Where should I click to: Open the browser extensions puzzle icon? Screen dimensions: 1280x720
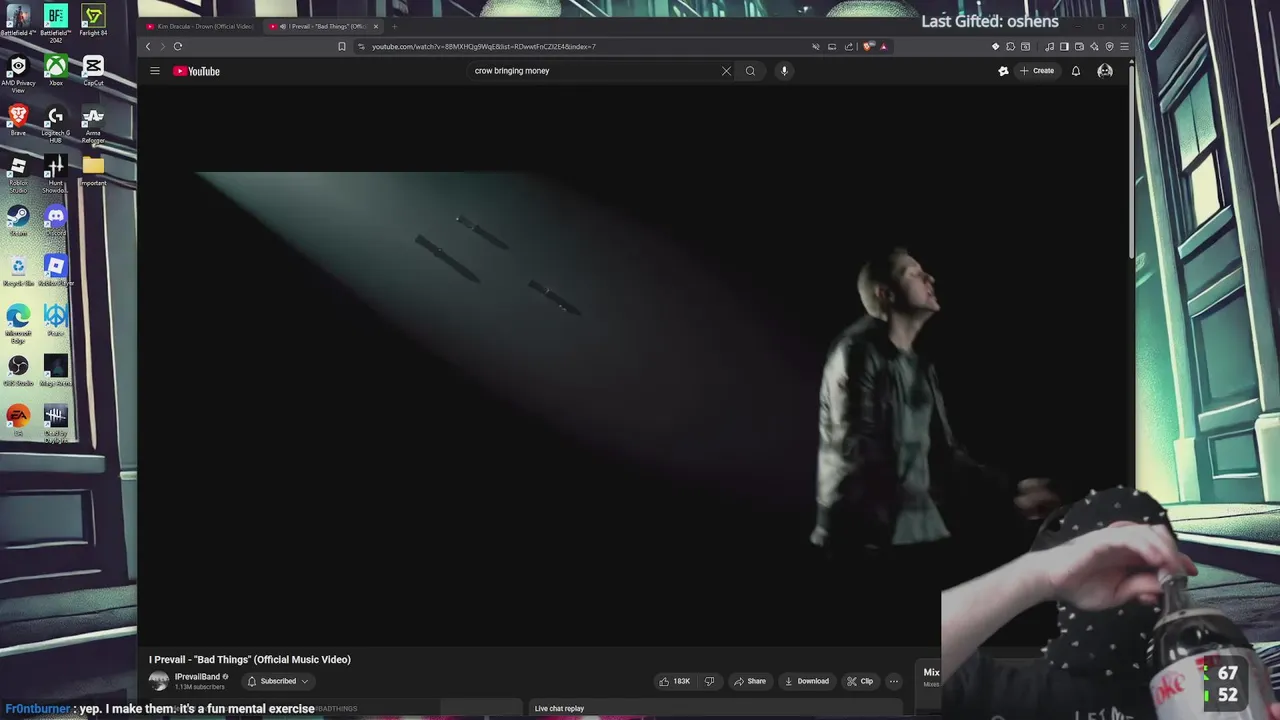pos(1011,46)
